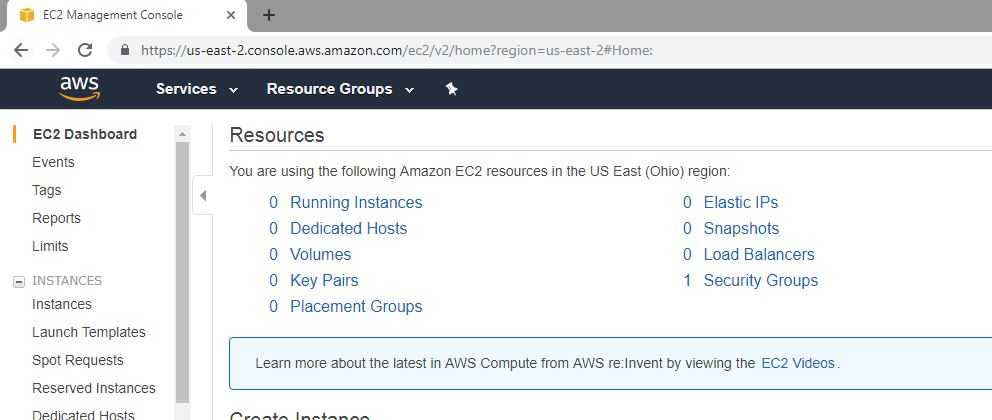Viewport: 992px width, 420px height.
Task: Click the sidebar scrollbar up arrow
Action: point(182,134)
